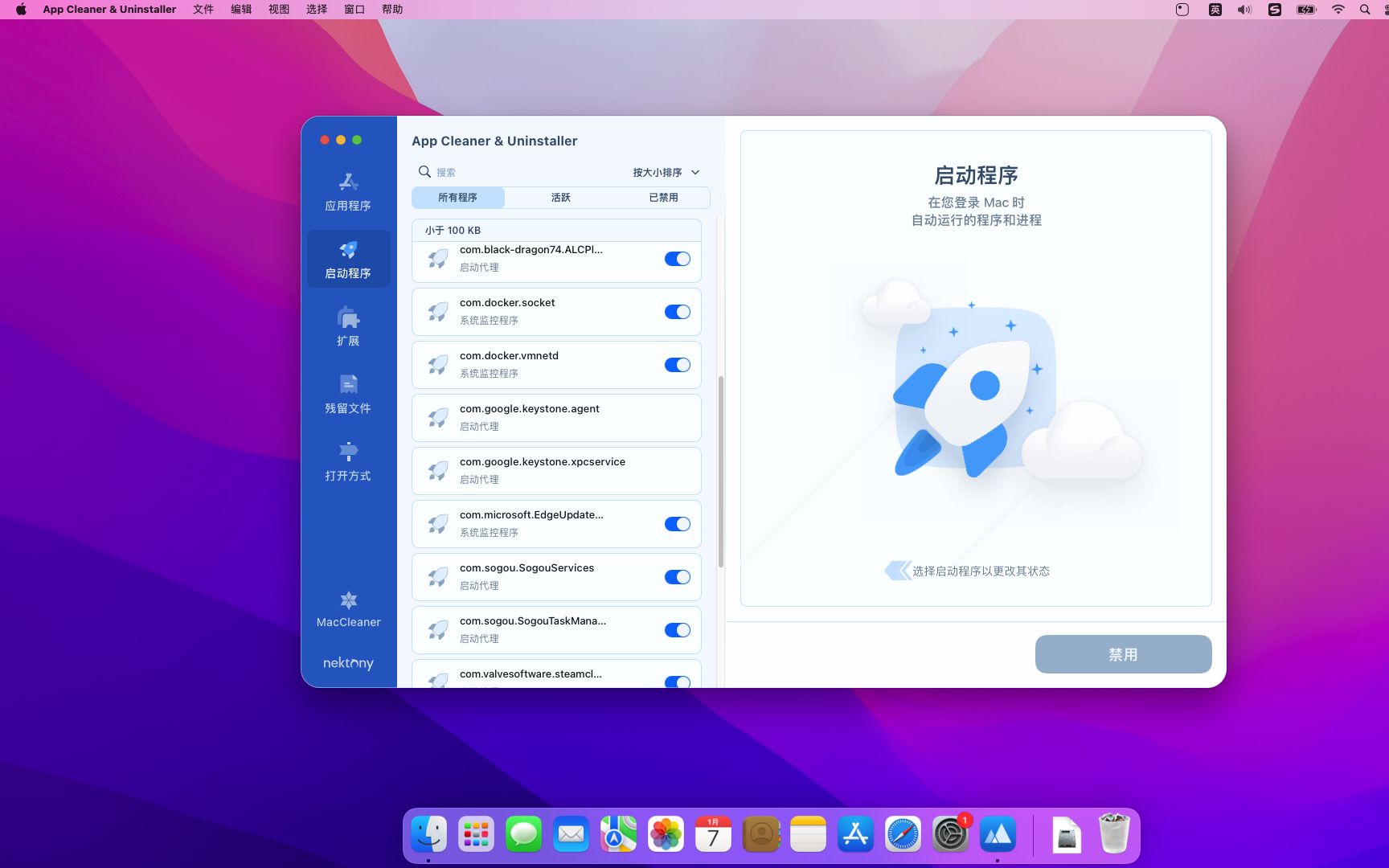
Task: Switch to the 已禁用 tab
Action: [x=663, y=197]
